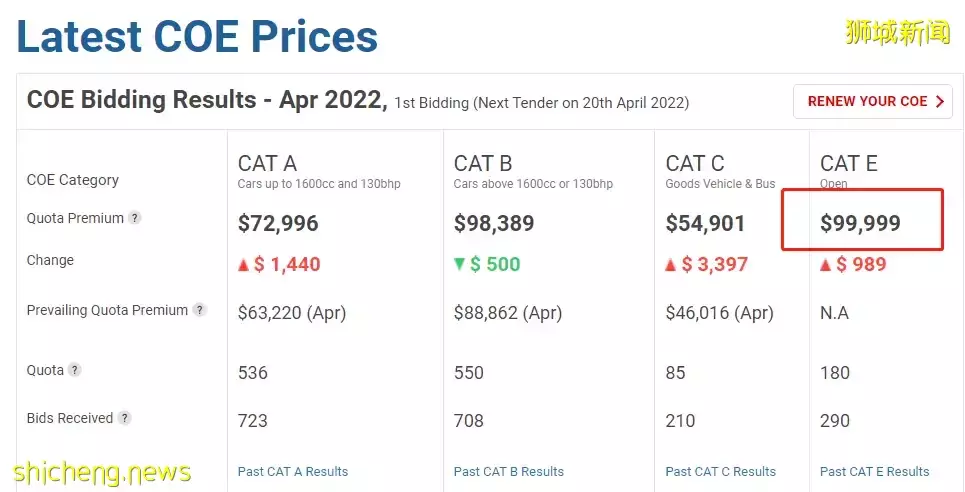Open Past CAT A Results link
This screenshot has height=492, width=965.
292,471
